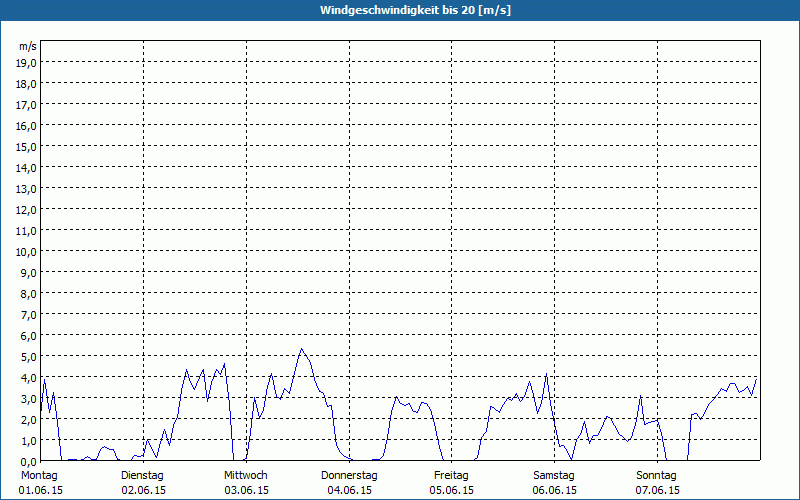Click the date 02.06.15

pyautogui.click(x=143, y=490)
